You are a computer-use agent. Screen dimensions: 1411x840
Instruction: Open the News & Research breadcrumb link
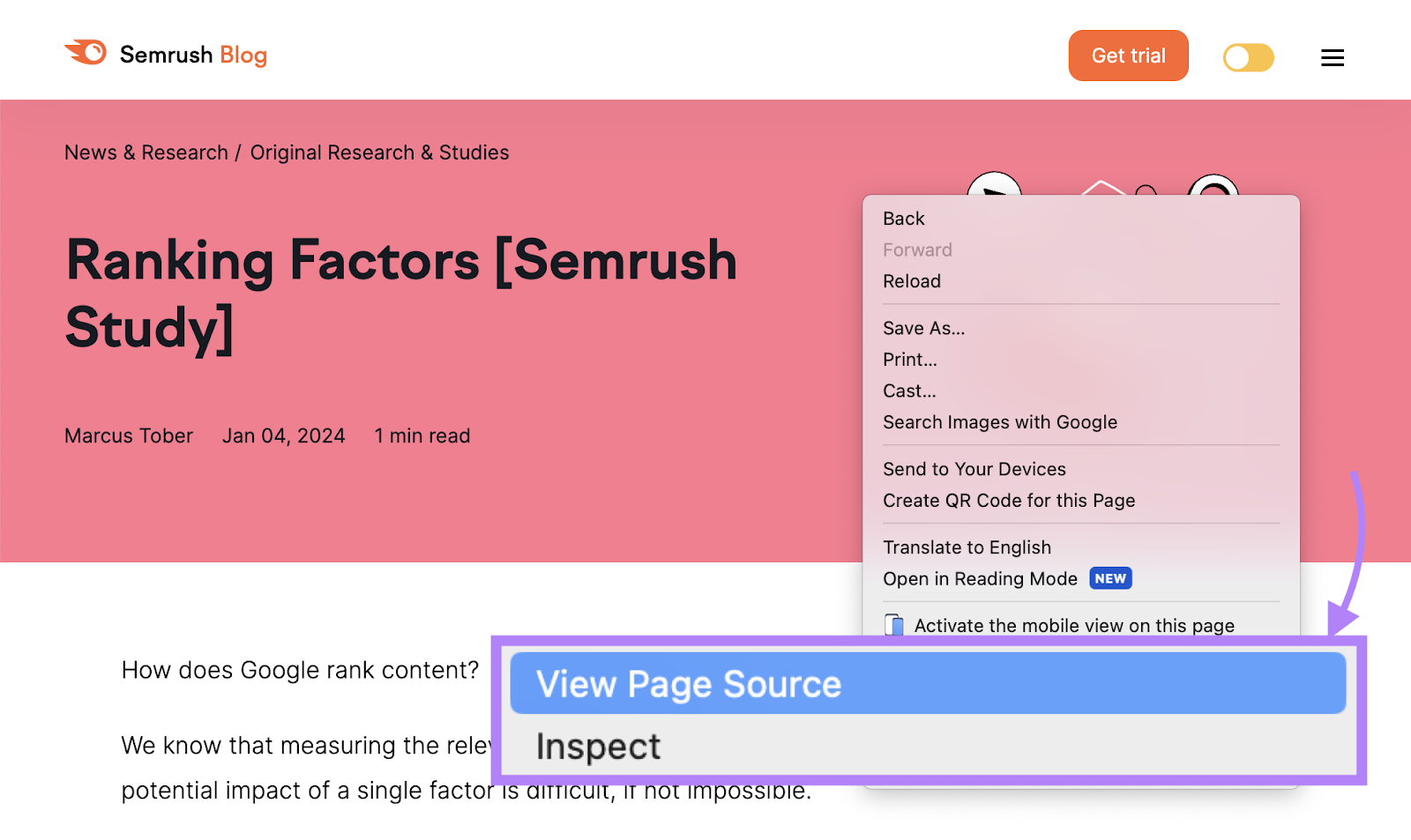click(146, 152)
